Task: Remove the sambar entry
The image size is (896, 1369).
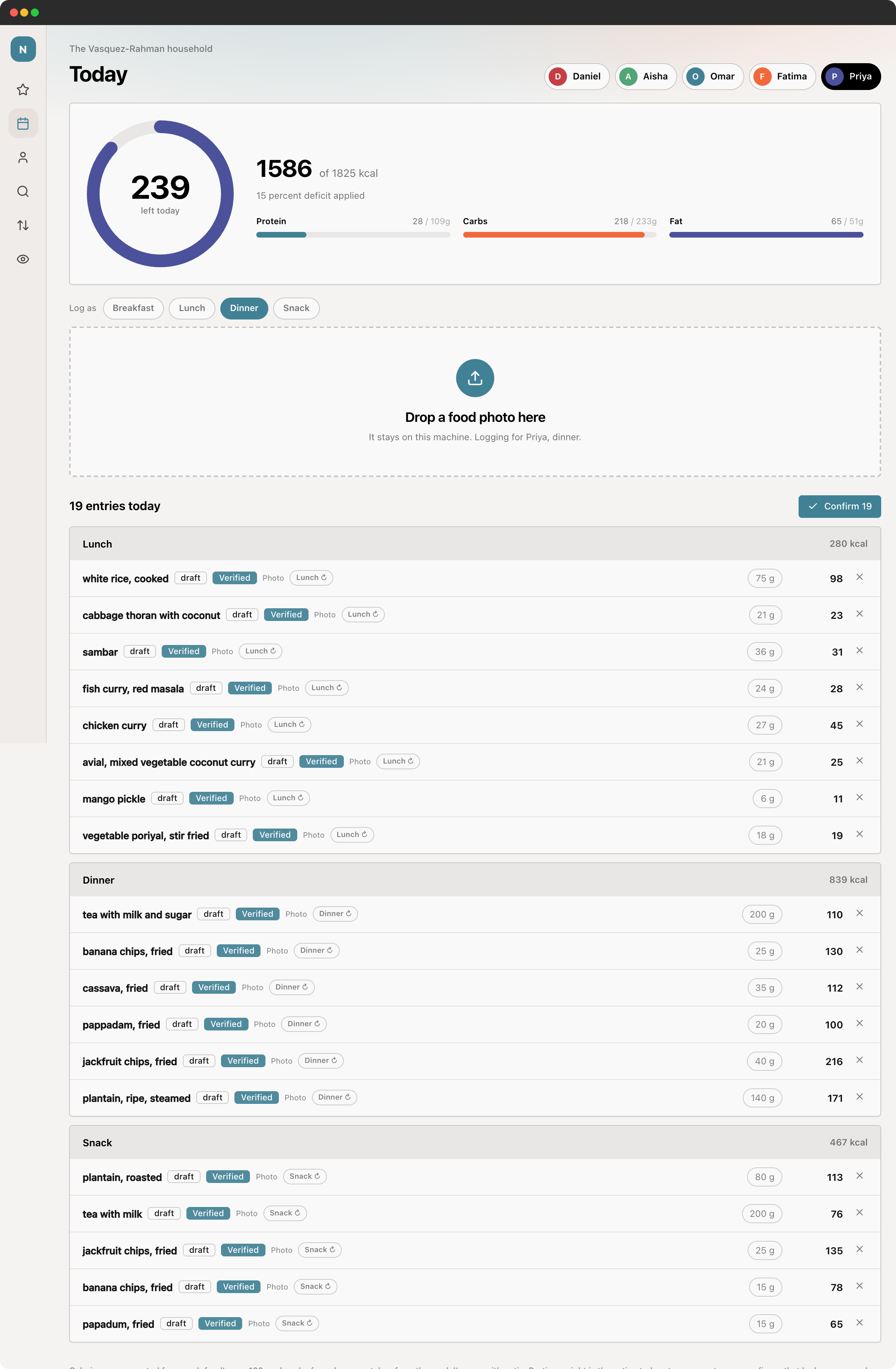Action: click(x=859, y=651)
